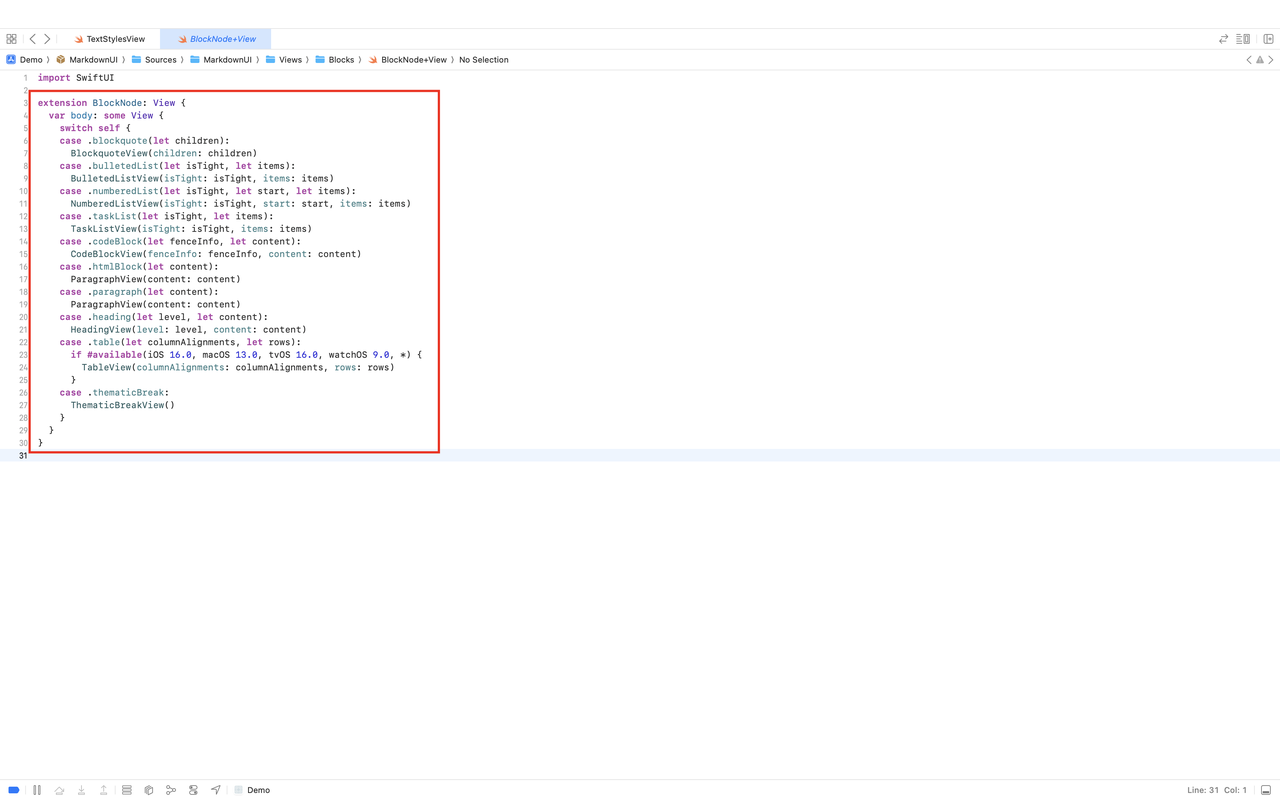Open the Debug Memory Graph icon
1280x800 pixels.
[x=171, y=790]
